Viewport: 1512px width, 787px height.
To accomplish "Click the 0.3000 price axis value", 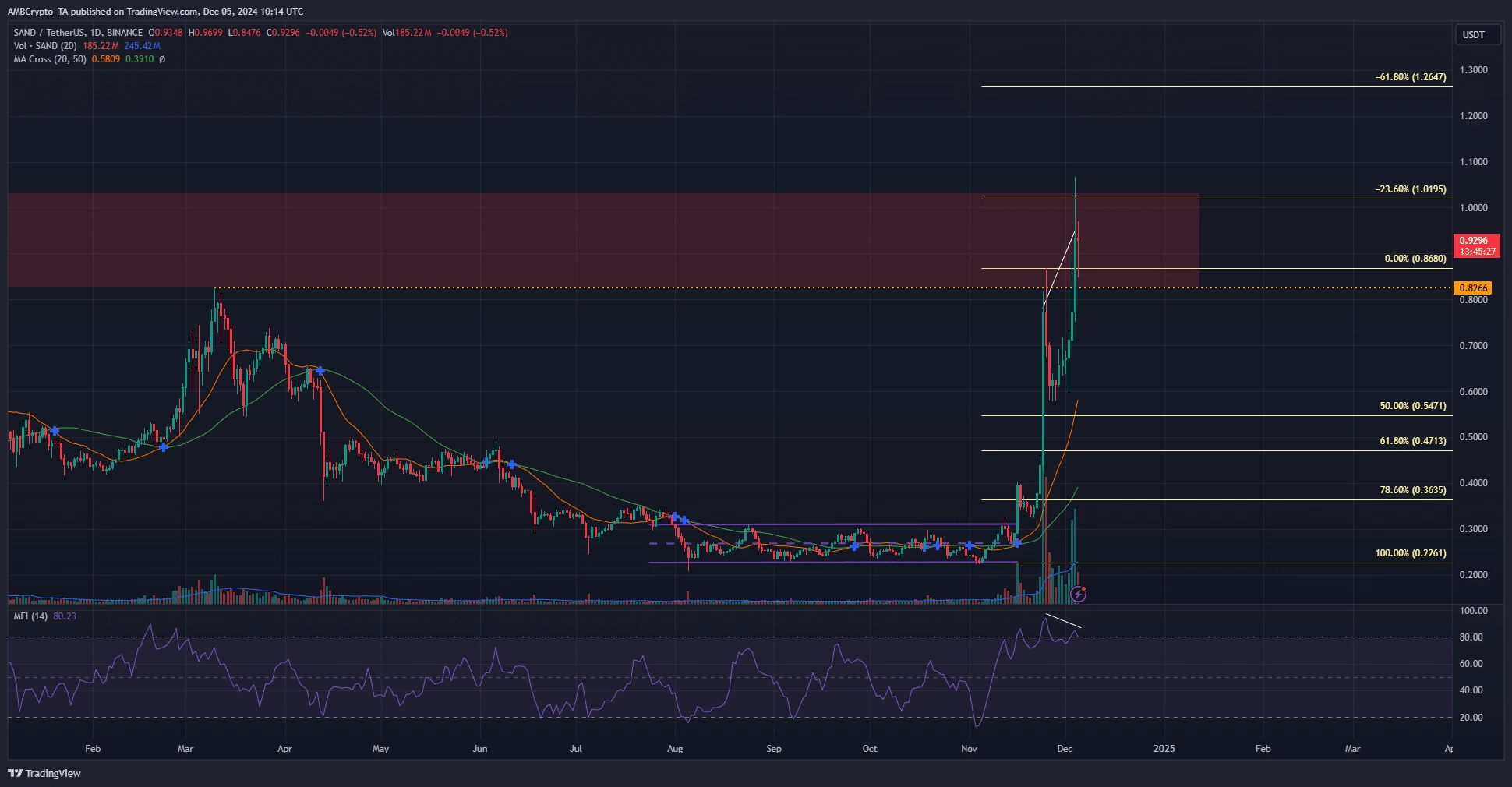I will coord(1474,529).
